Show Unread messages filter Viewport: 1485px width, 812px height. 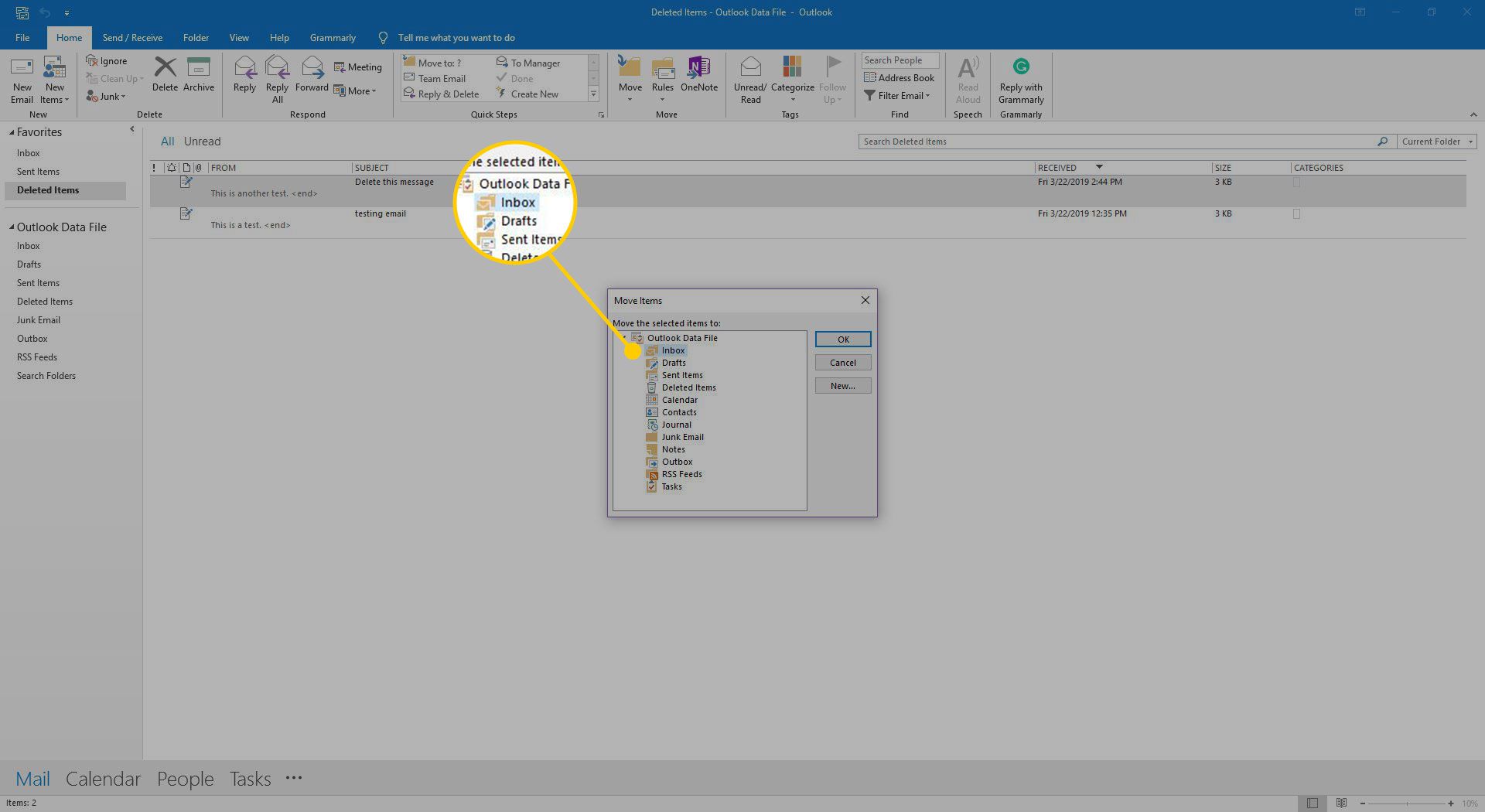pyautogui.click(x=202, y=142)
